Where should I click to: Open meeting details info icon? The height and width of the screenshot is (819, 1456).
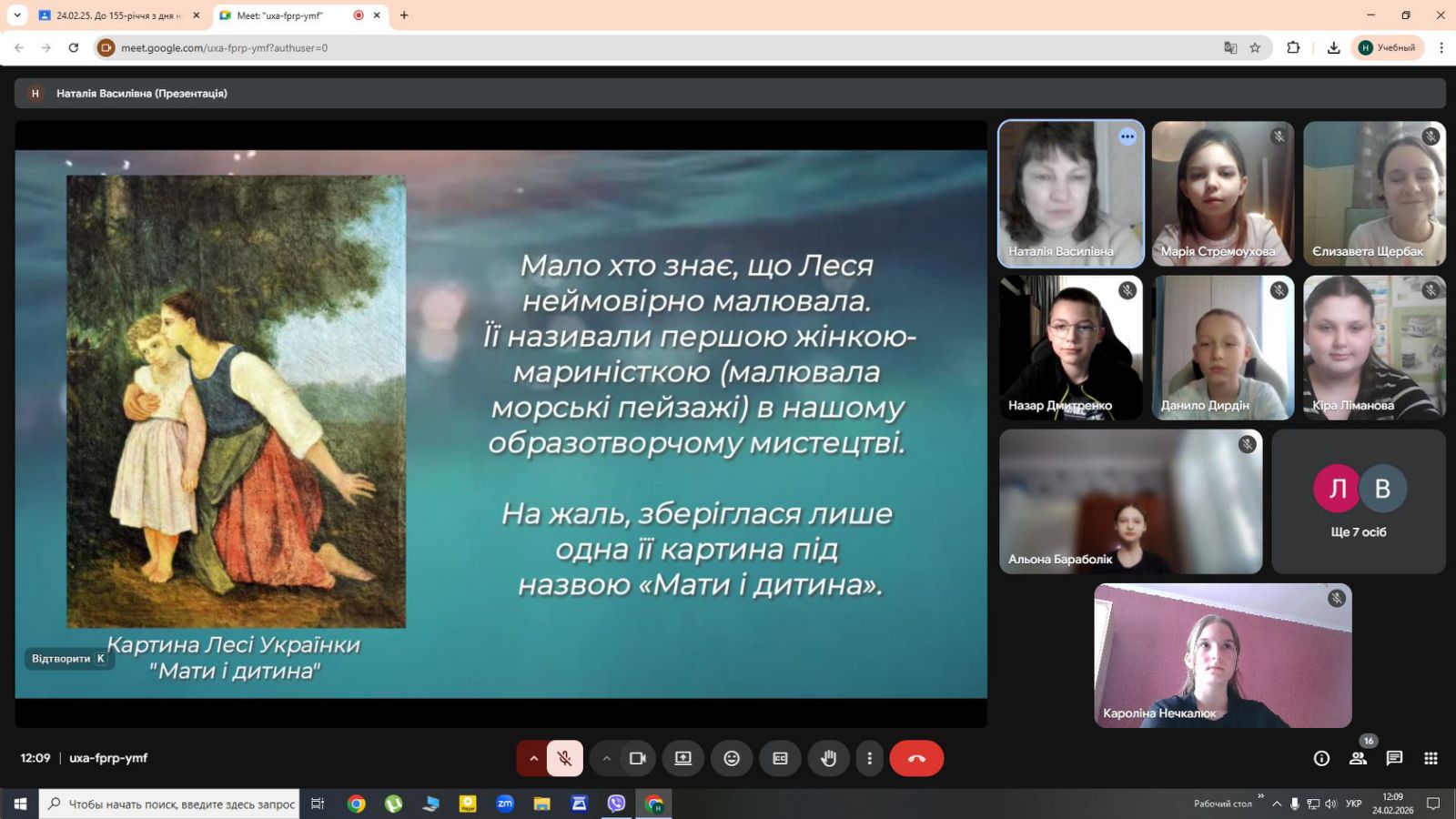click(1321, 758)
